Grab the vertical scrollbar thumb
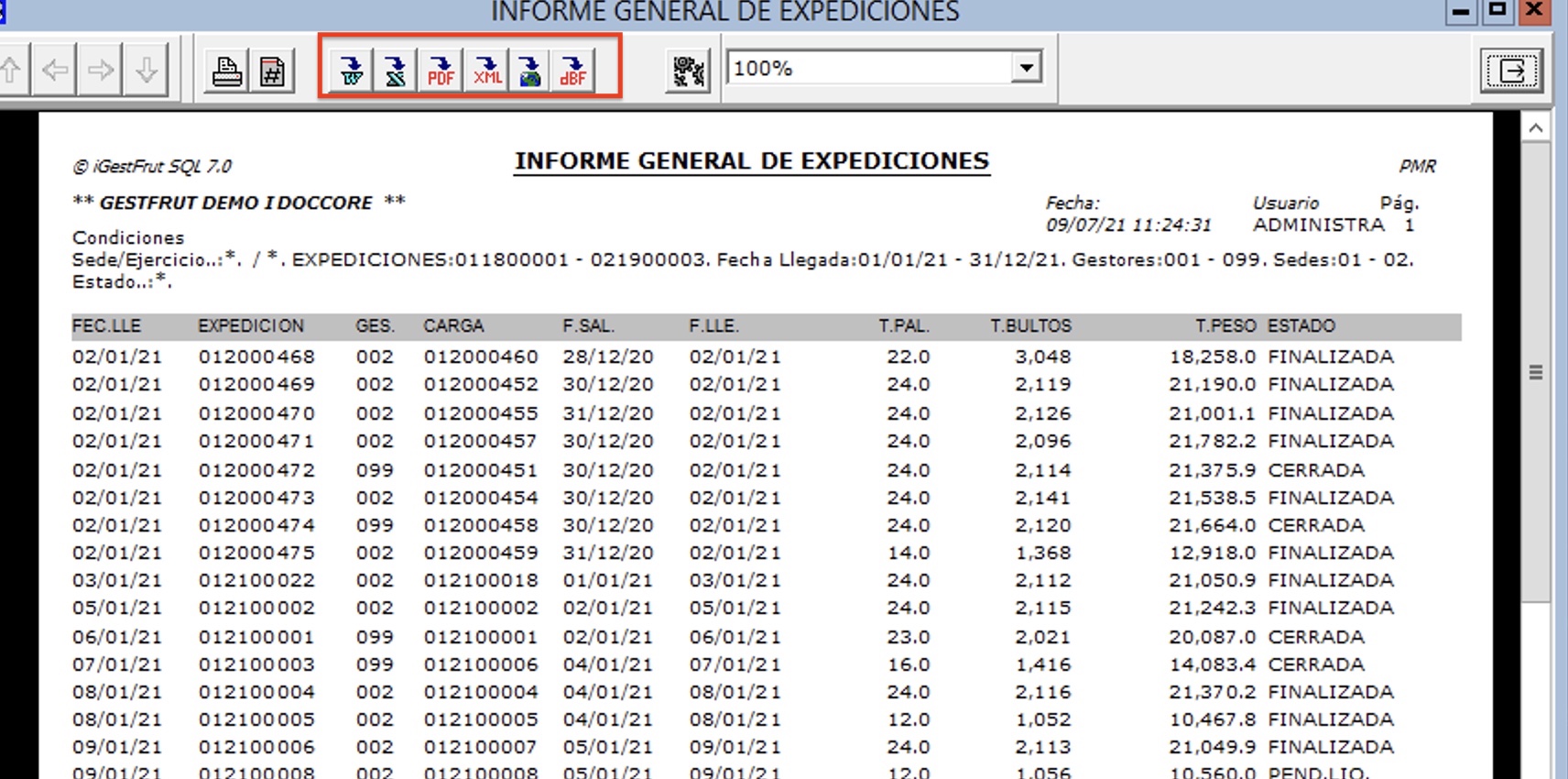Image resolution: width=1568 pixels, height=779 pixels. coord(1536,372)
